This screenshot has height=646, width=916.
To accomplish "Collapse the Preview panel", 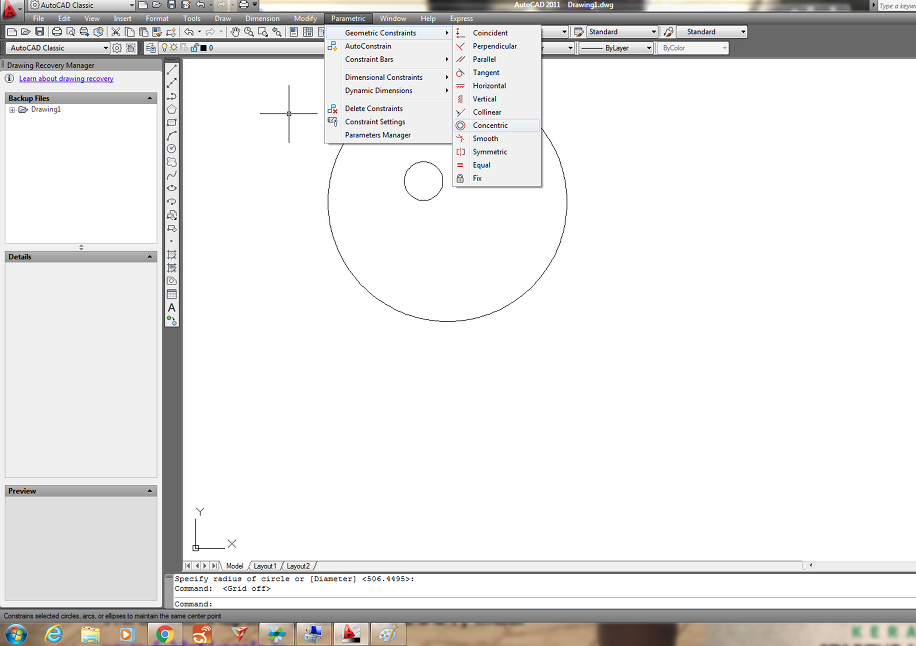I will 150,491.
